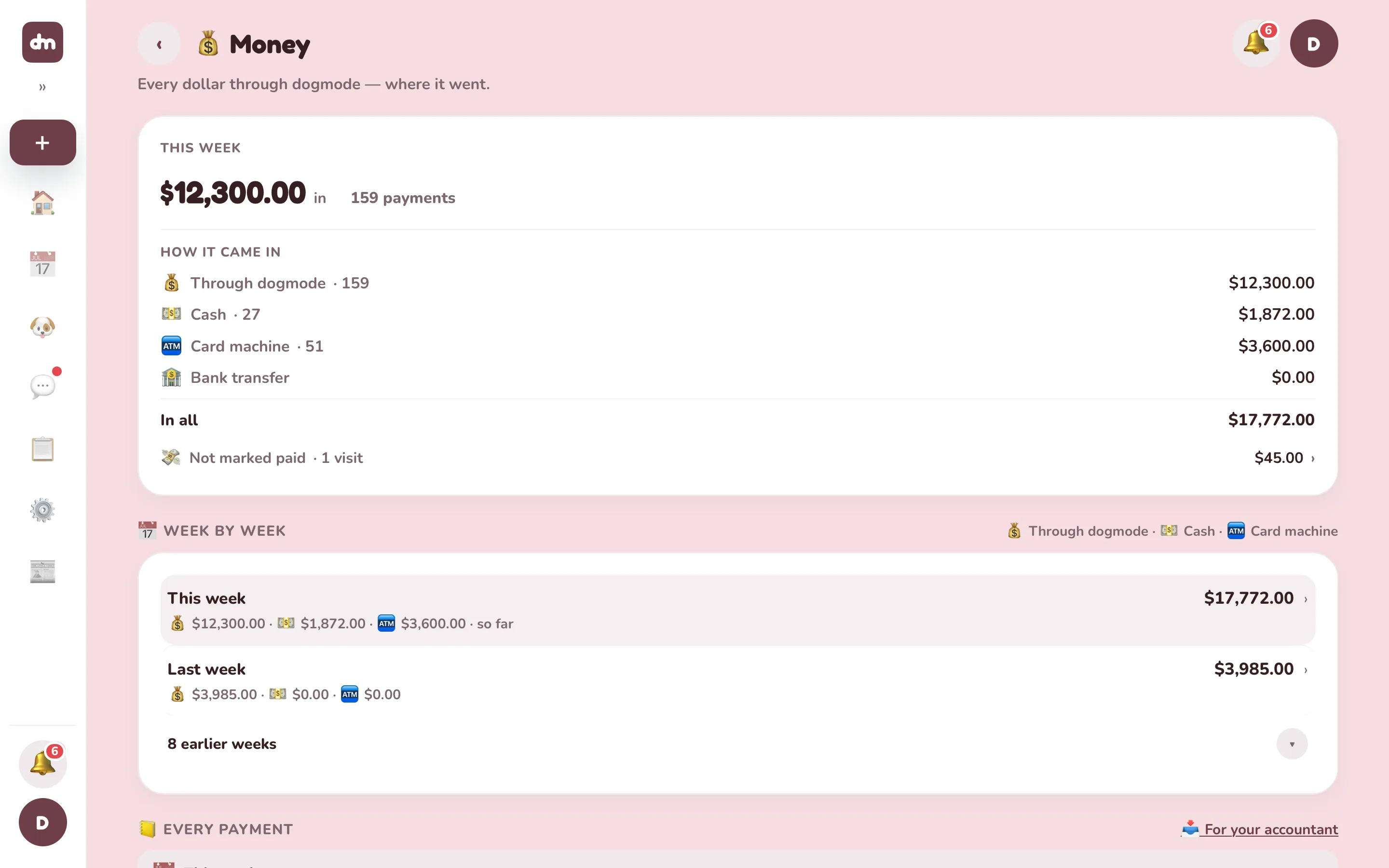Go back with the chevron button
This screenshot has width=1389, height=868.
159,43
